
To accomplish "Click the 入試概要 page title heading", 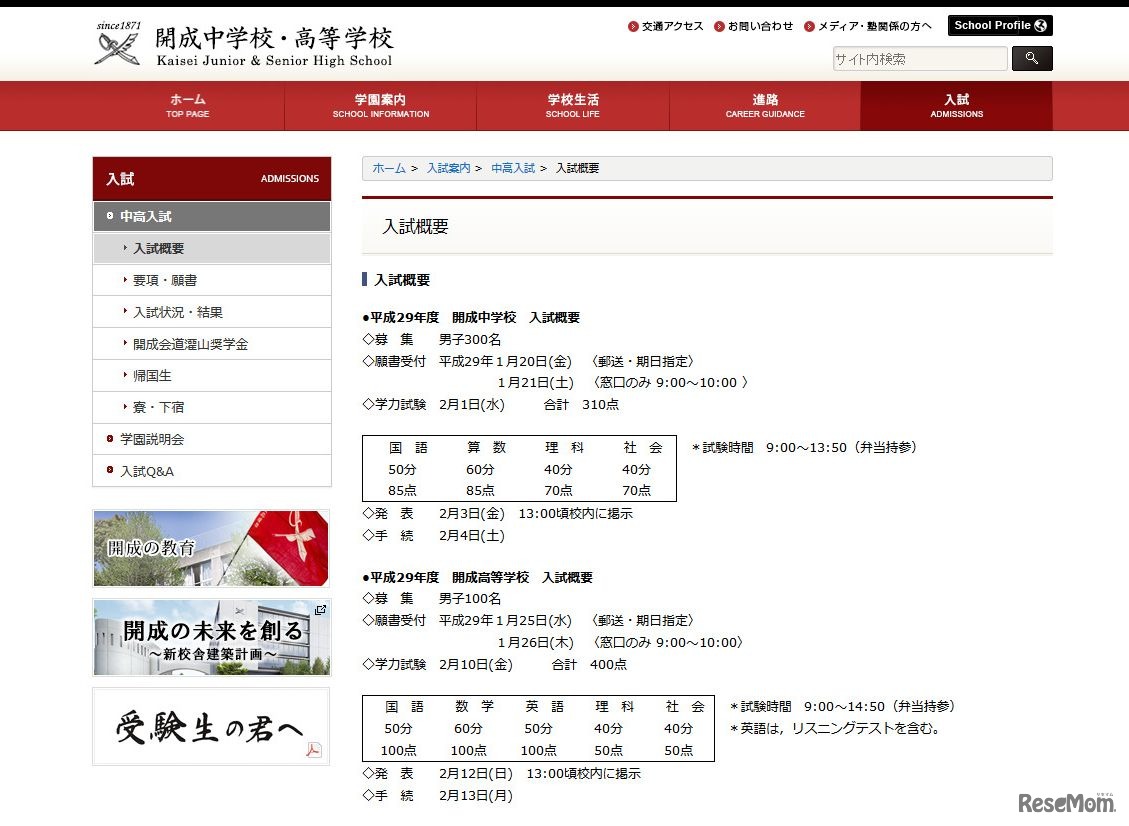I will [415, 227].
